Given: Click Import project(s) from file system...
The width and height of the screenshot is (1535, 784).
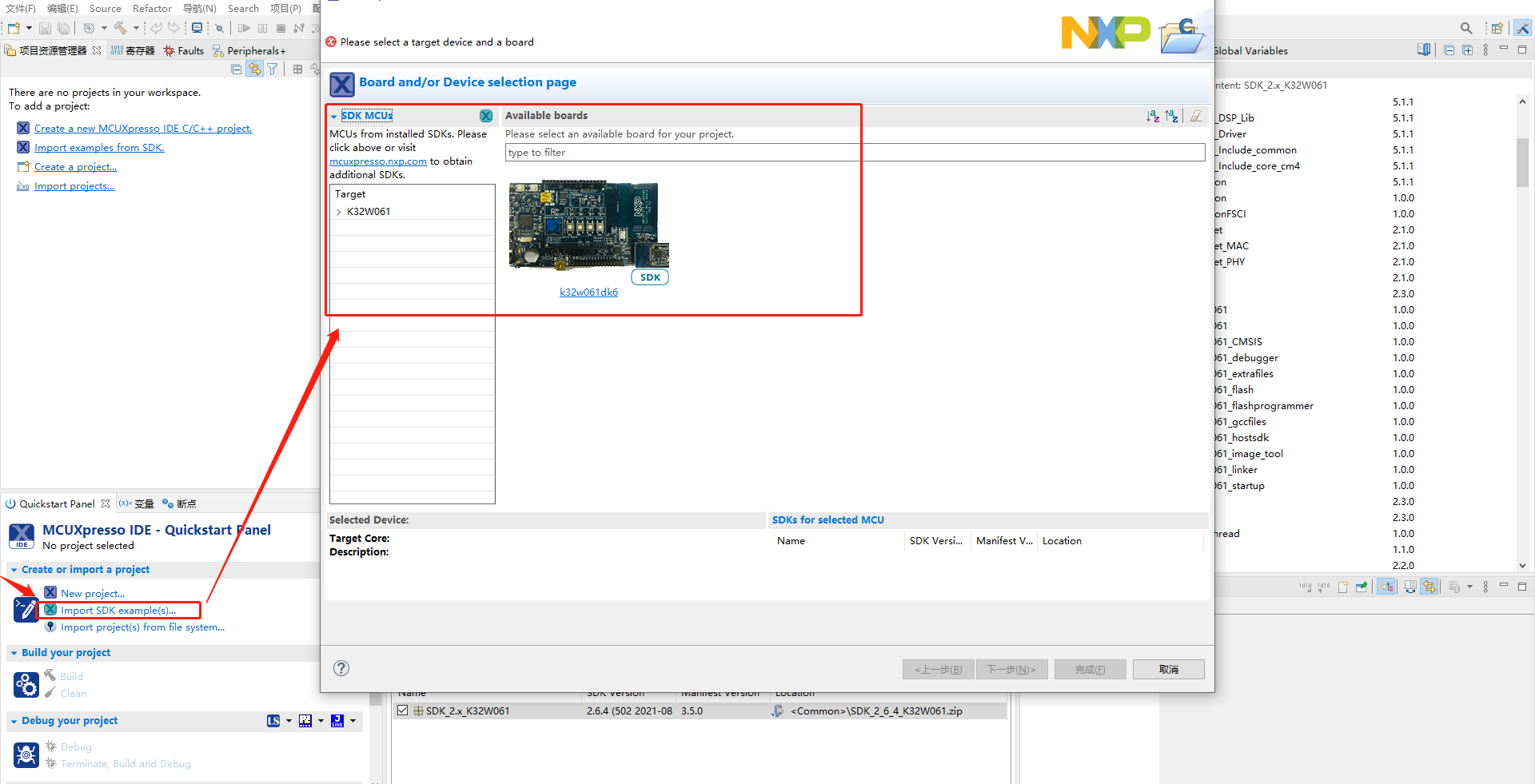Looking at the screenshot, I should tap(142, 627).
